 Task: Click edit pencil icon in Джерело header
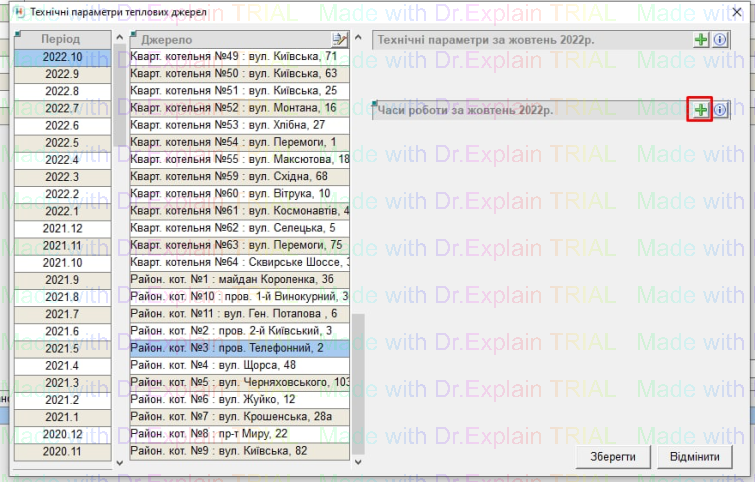click(339, 39)
